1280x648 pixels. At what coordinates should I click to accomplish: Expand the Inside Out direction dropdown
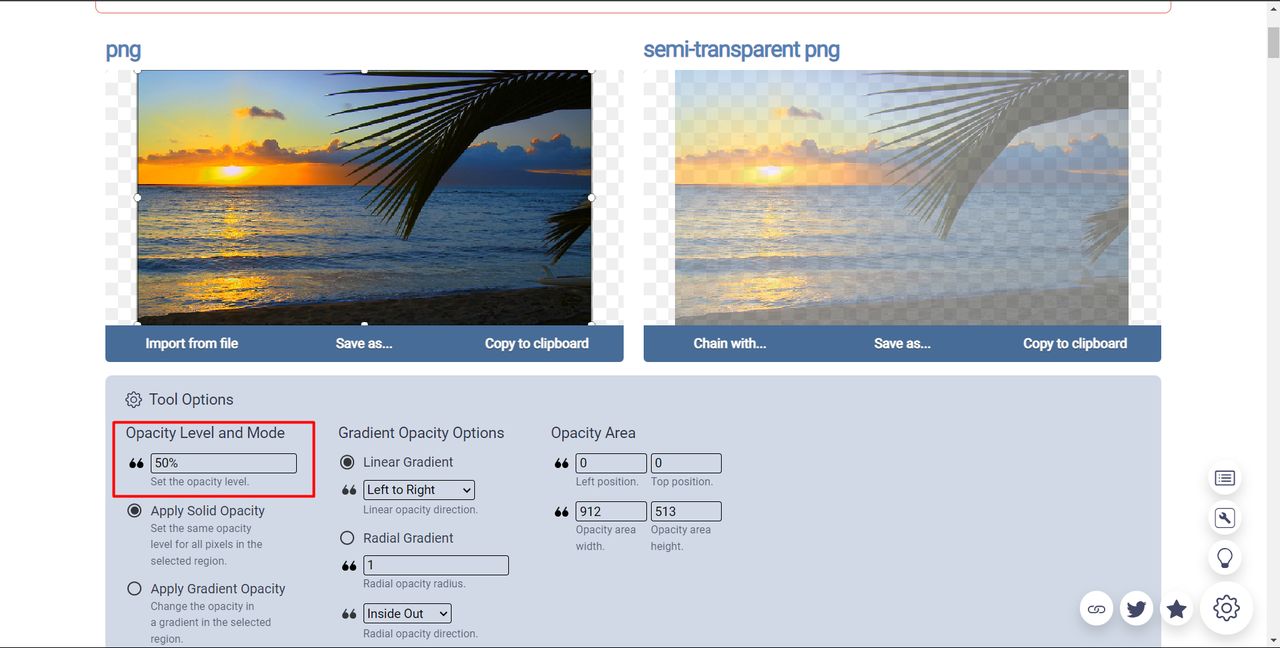[407, 614]
